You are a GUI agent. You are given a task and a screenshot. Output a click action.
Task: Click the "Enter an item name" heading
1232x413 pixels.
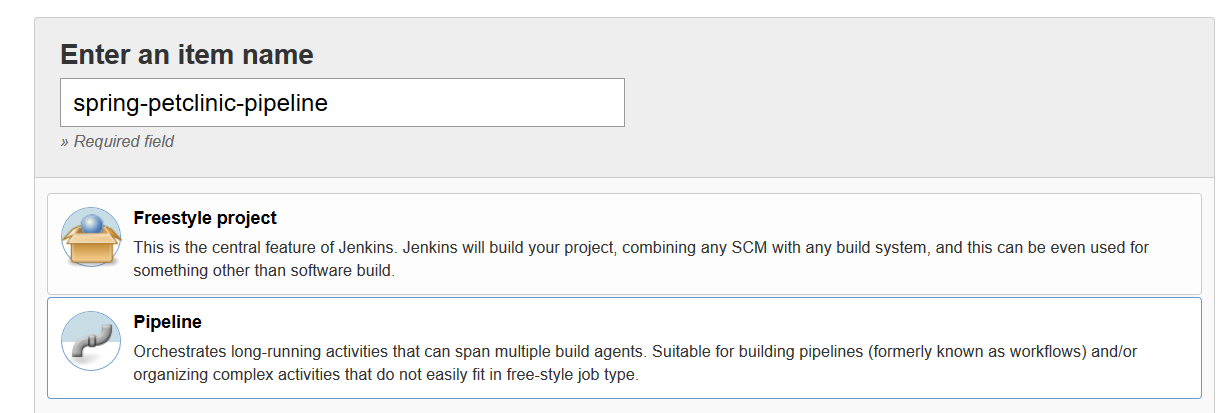(x=186, y=54)
